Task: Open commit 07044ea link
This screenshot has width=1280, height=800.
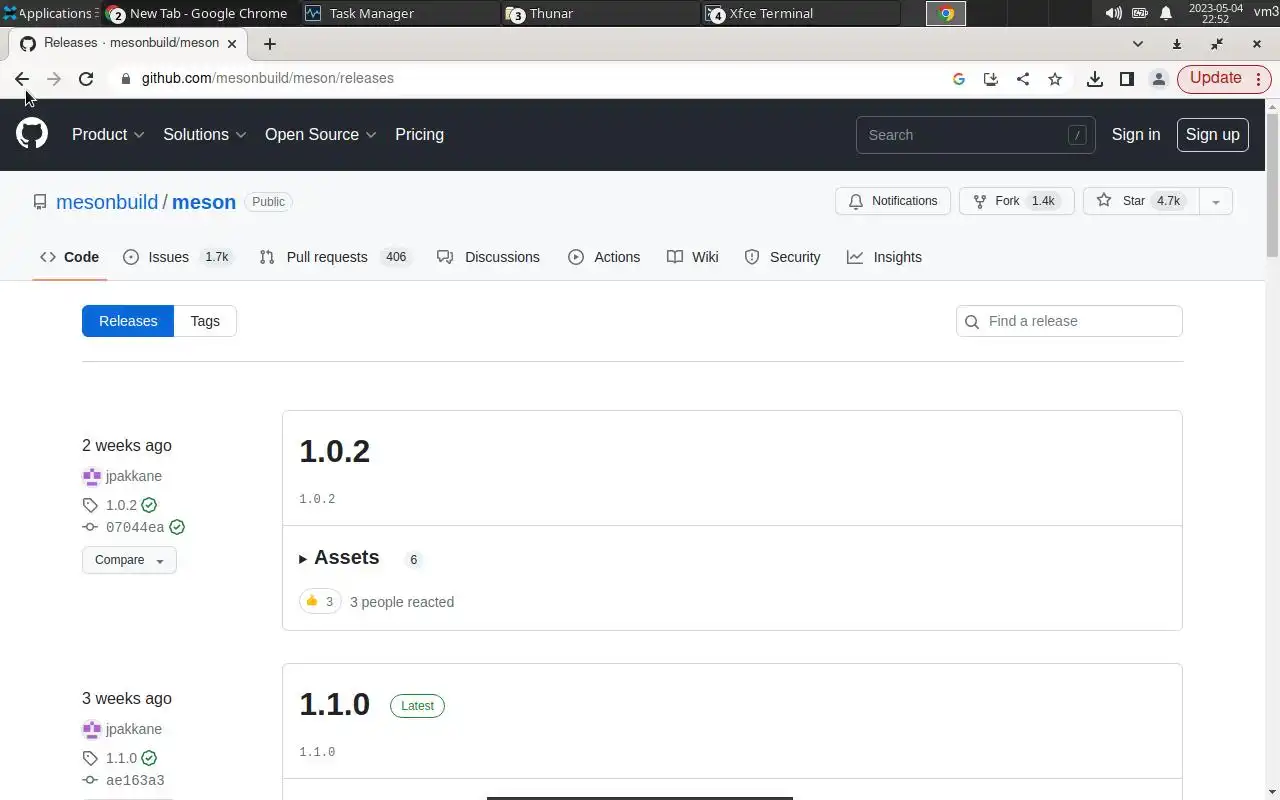Action: [x=135, y=527]
